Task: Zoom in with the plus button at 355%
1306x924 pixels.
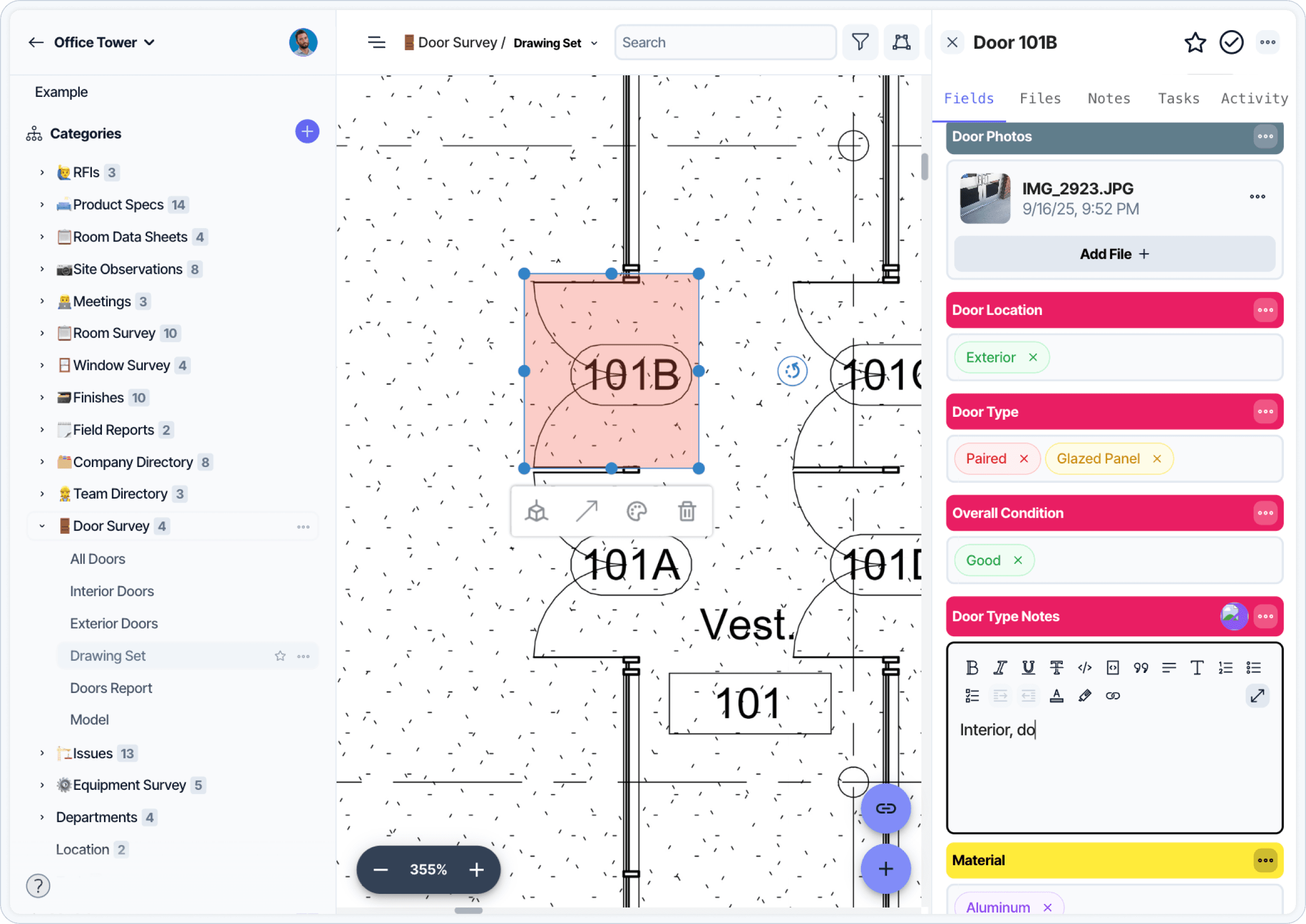Action: [x=476, y=869]
